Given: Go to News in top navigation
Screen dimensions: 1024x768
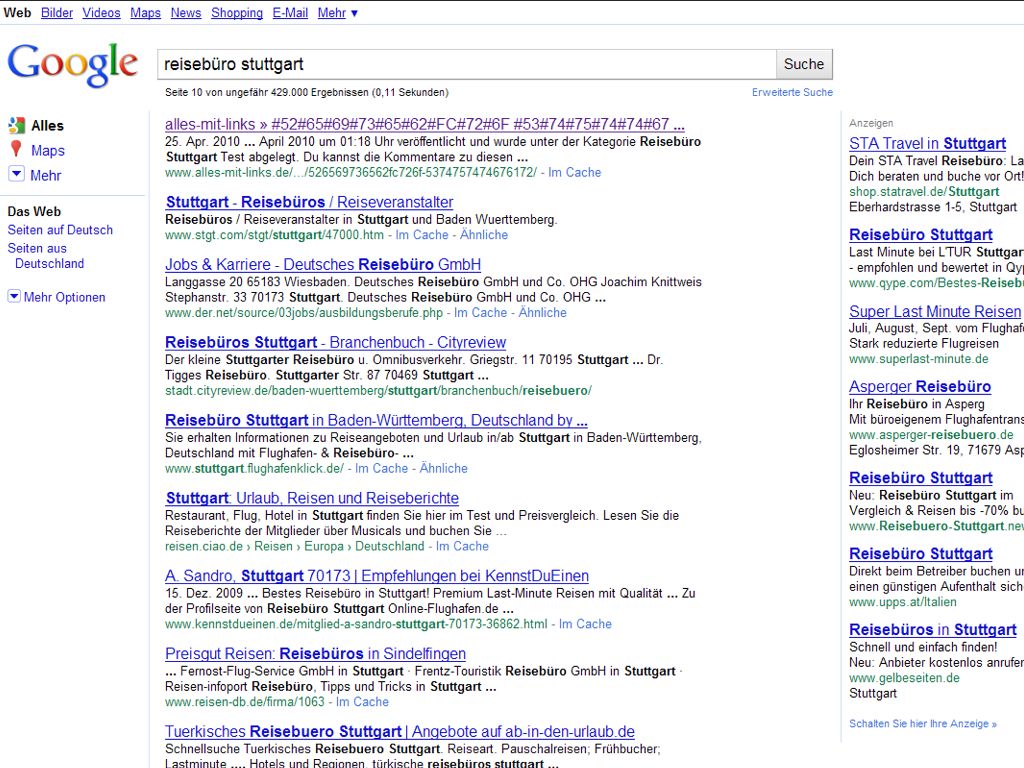Looking at the screenshot, I should (186, 13).
